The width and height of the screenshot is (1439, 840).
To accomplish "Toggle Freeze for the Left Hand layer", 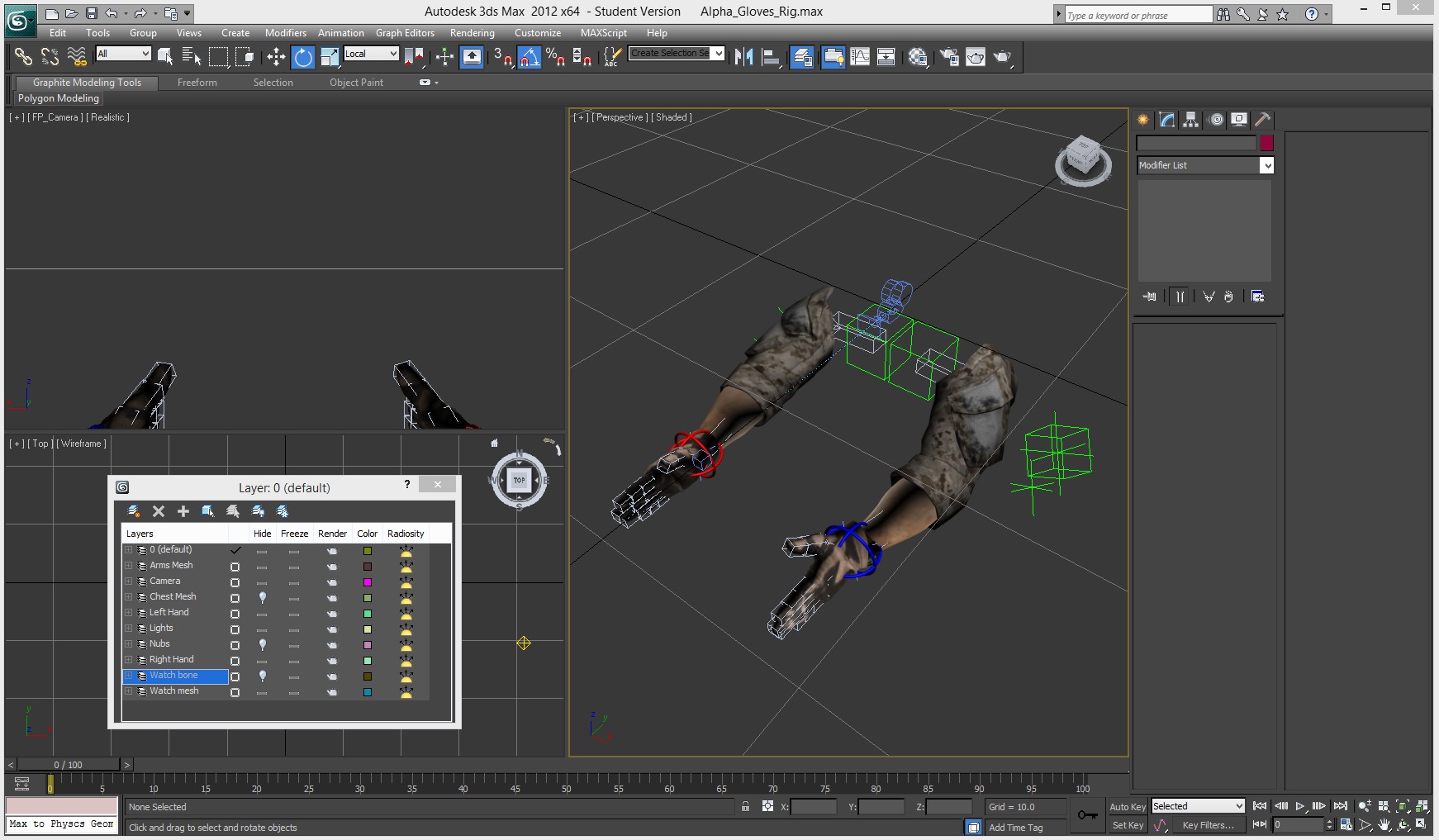I will point(294,613).
